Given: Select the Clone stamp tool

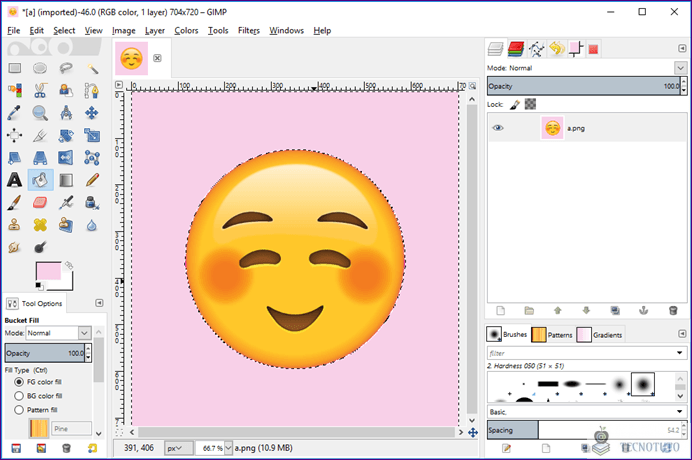Looking at the screenshot, I should 15,225.
